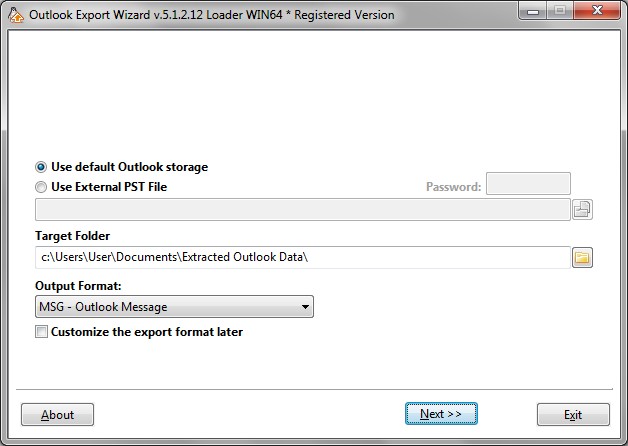Browse for an external PST file icon
The height and width of the screenshot is (446, 628).
[x=582, y=209]
